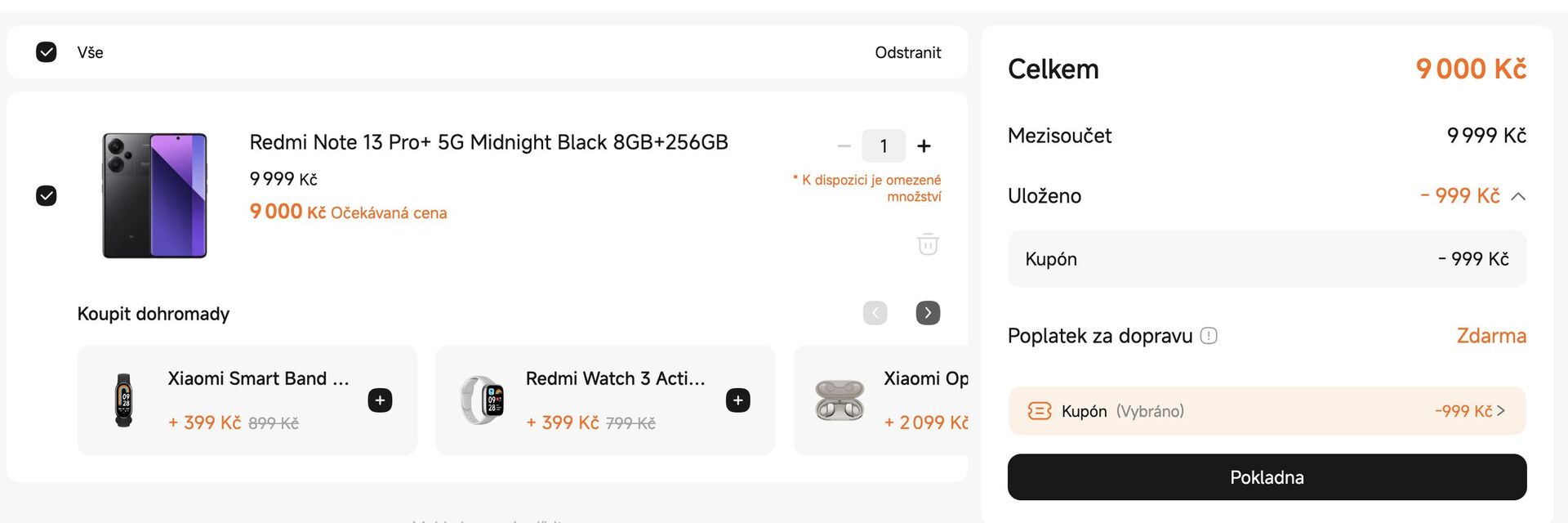Image resolution: width=1568 pixels, height=523 pixels.
Task: Add Xiaomi Smart Band using its plus icon
Action: [379, 400]
